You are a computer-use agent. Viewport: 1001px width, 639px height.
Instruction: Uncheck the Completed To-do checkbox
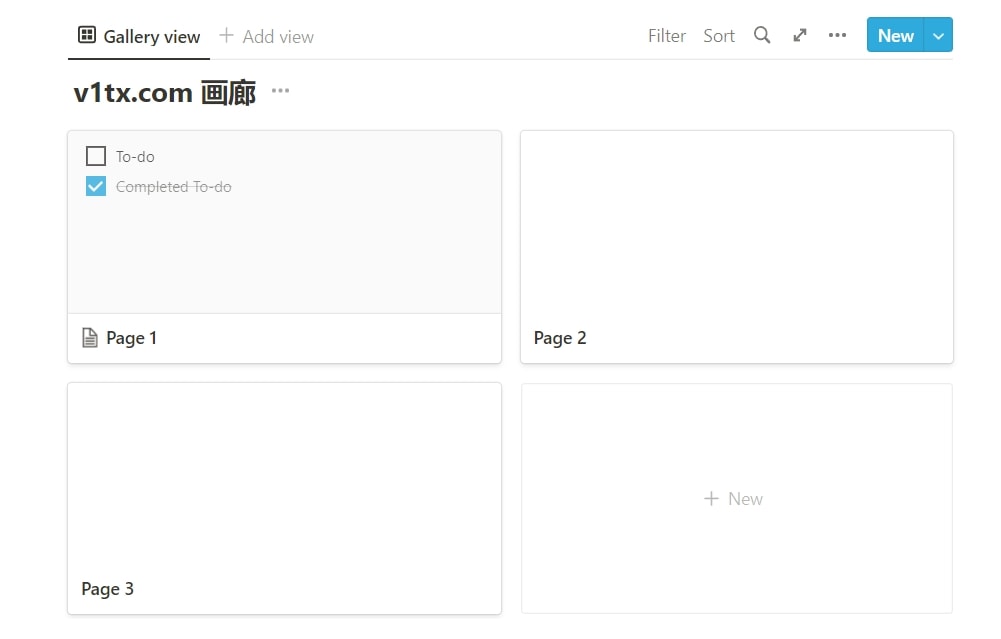[x=96, y=186]
